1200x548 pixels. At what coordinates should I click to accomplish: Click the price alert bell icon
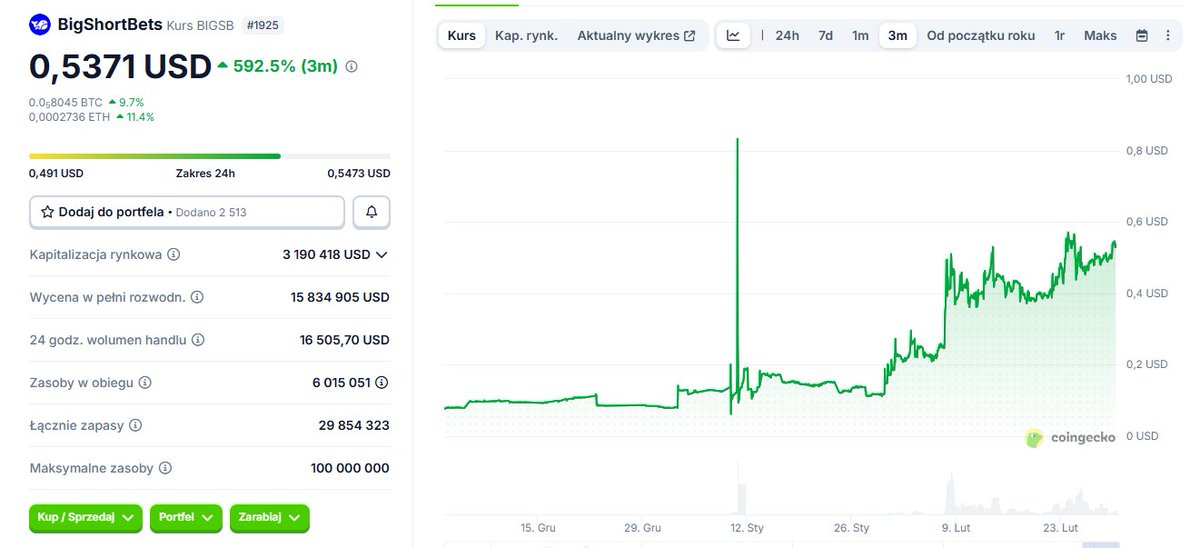(371, 212)
